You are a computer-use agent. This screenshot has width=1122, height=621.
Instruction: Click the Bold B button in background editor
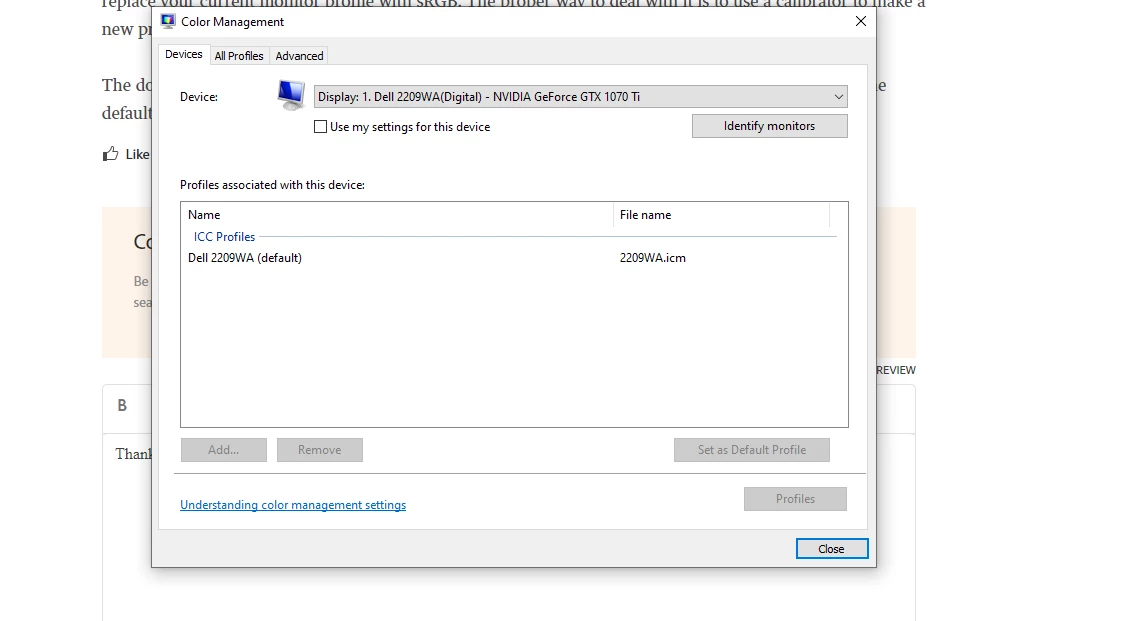tap(122, 406)
